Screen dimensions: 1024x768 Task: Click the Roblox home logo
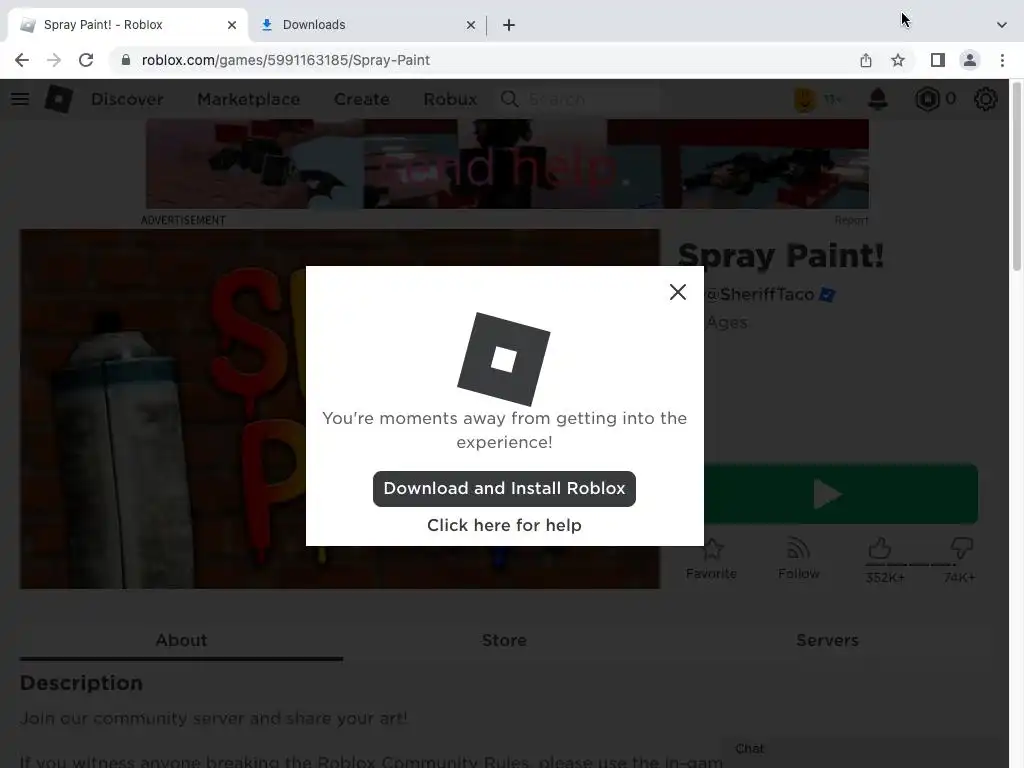(58, 99)
